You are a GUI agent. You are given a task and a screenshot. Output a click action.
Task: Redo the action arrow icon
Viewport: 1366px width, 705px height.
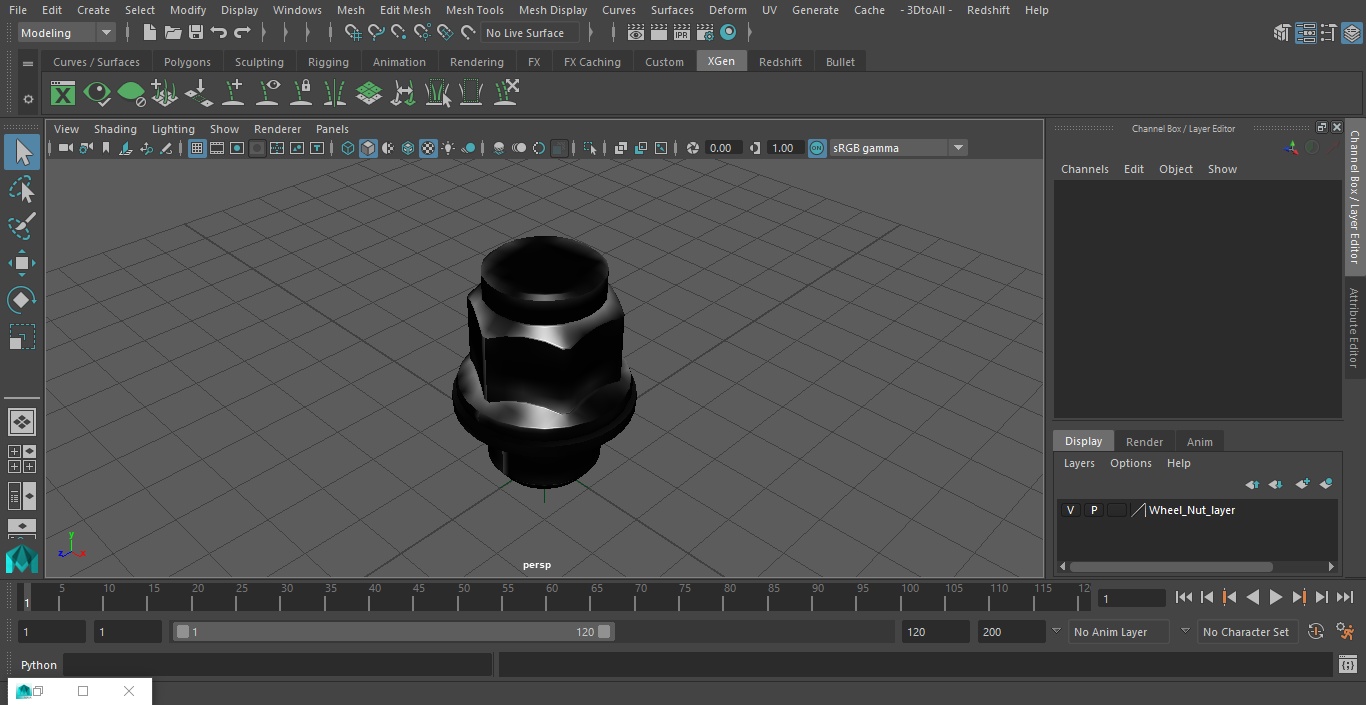pyautogui.click(x=242, y=33)
